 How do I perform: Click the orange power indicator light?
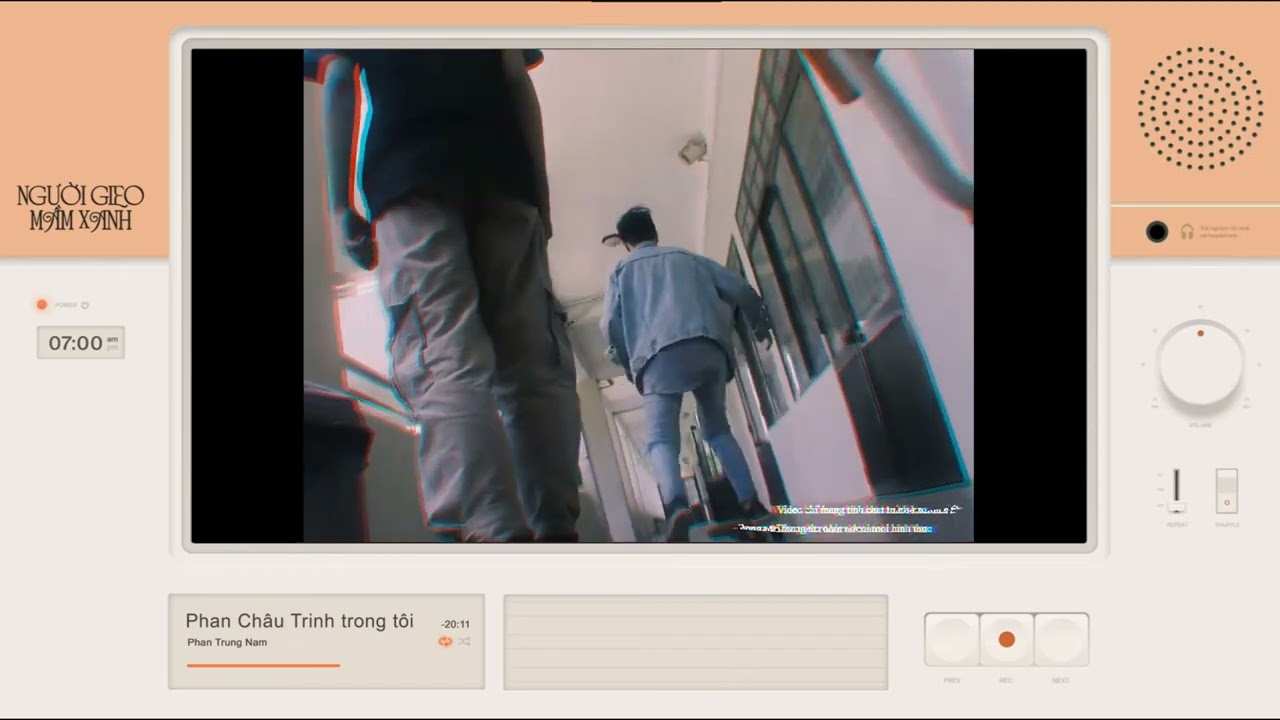coord(42,305)
